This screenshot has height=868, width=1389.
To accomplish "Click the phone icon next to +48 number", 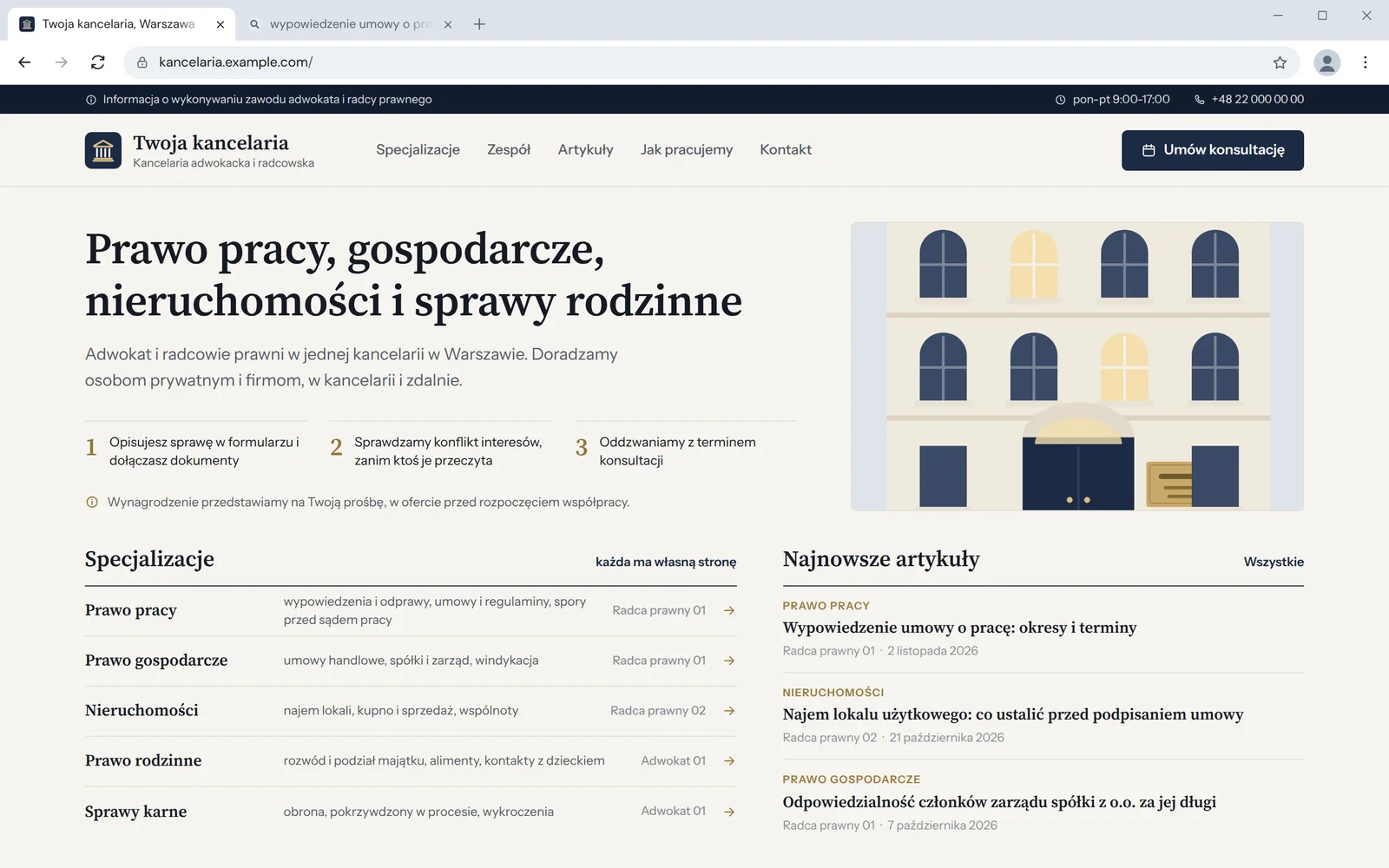I will click(x=1200, y=100).
